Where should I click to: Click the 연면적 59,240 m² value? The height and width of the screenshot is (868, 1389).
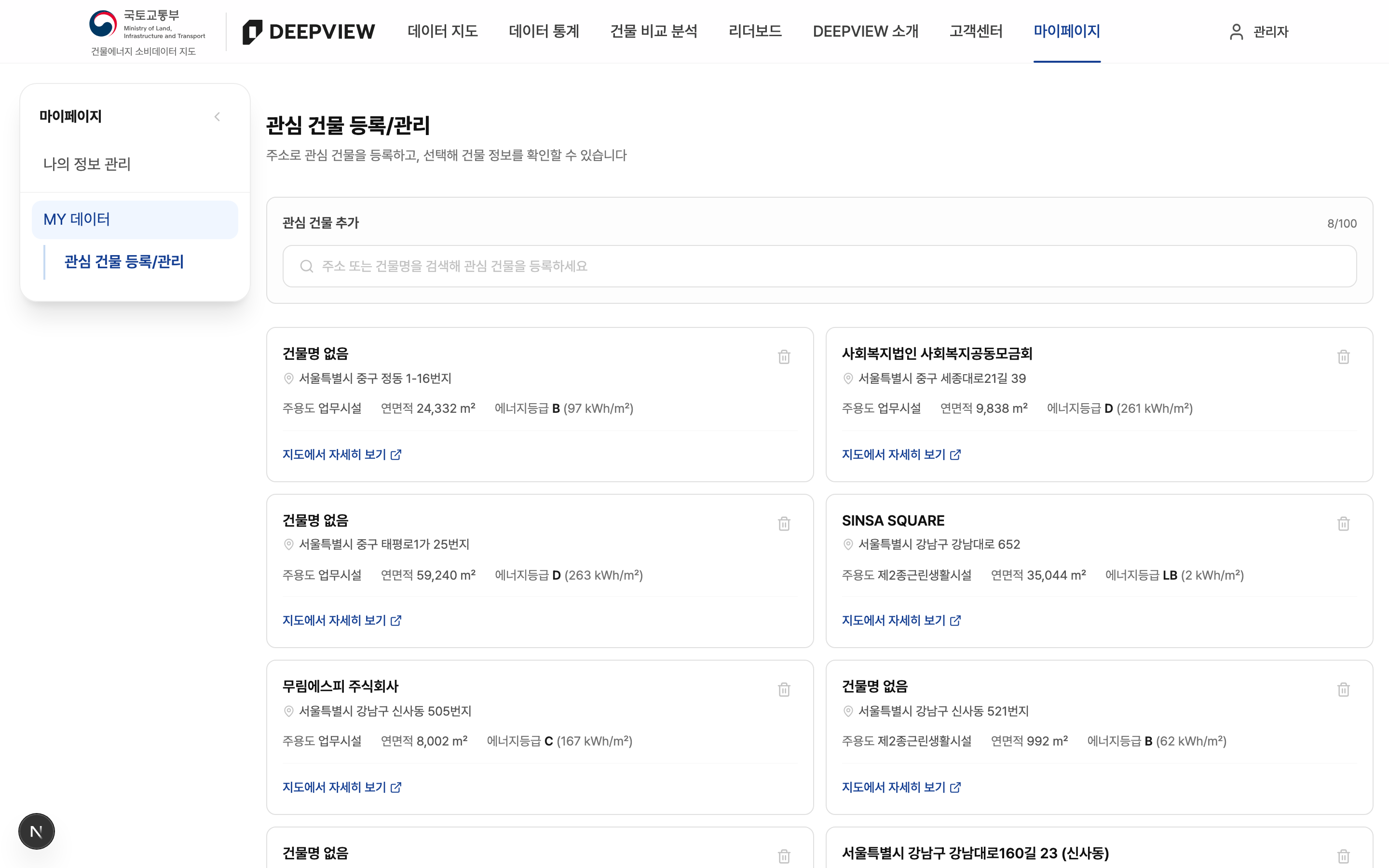pyautogui.click(x=428, y=575)
